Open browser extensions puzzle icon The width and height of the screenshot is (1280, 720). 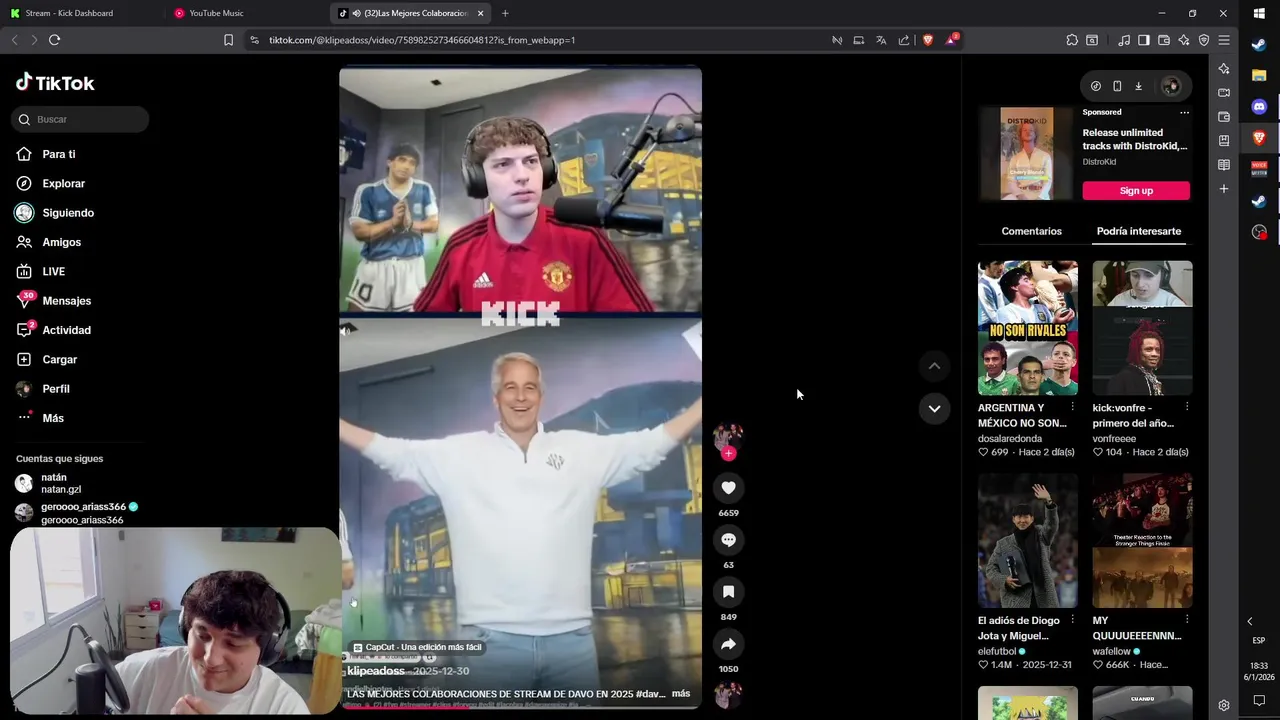pos(1072,40)
